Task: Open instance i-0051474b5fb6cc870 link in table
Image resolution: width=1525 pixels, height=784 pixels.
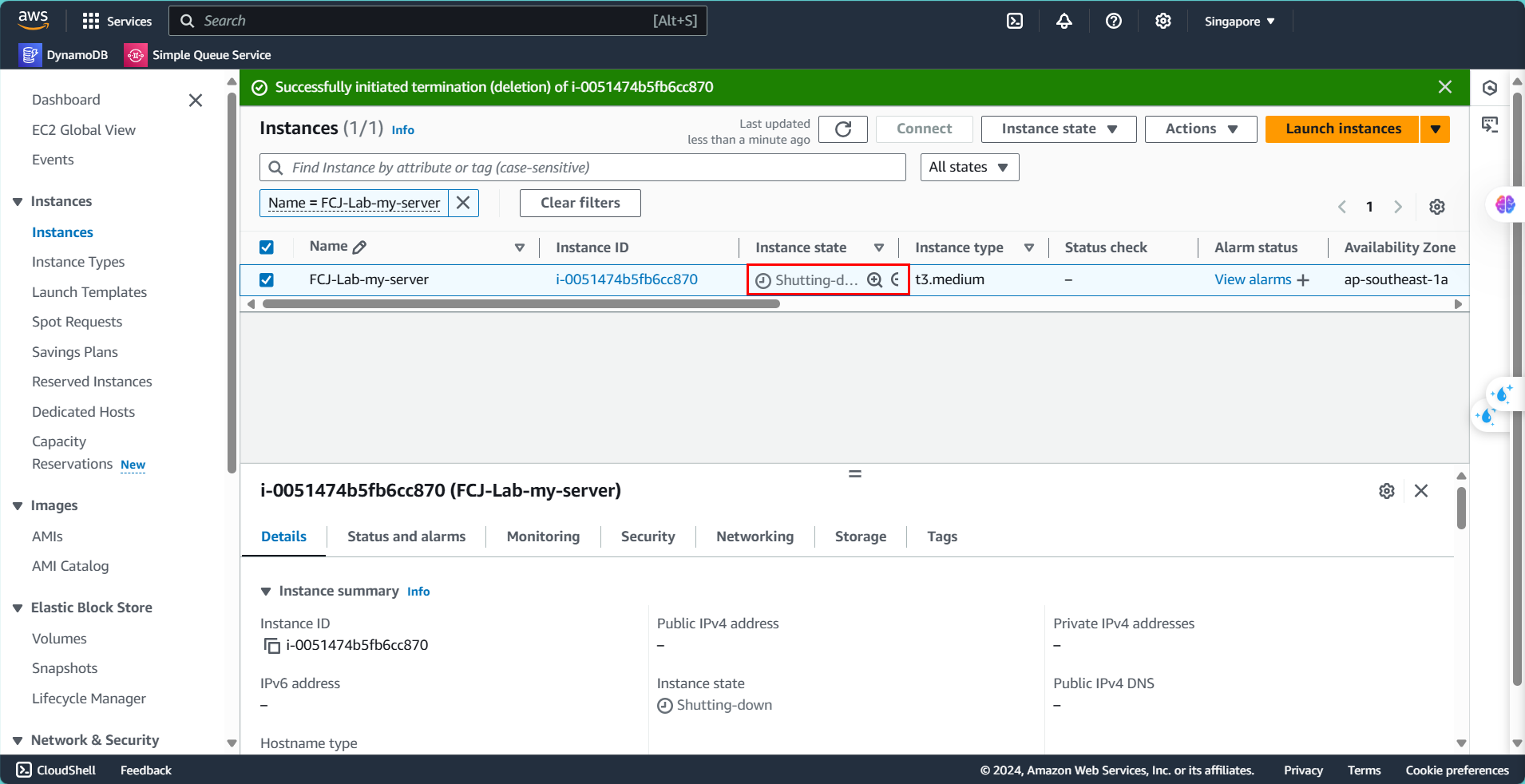Action: click(x=627, y=279)
